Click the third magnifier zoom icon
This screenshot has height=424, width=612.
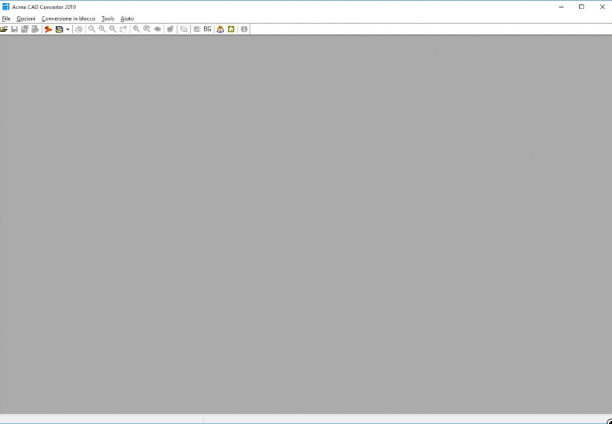point(113,29)
